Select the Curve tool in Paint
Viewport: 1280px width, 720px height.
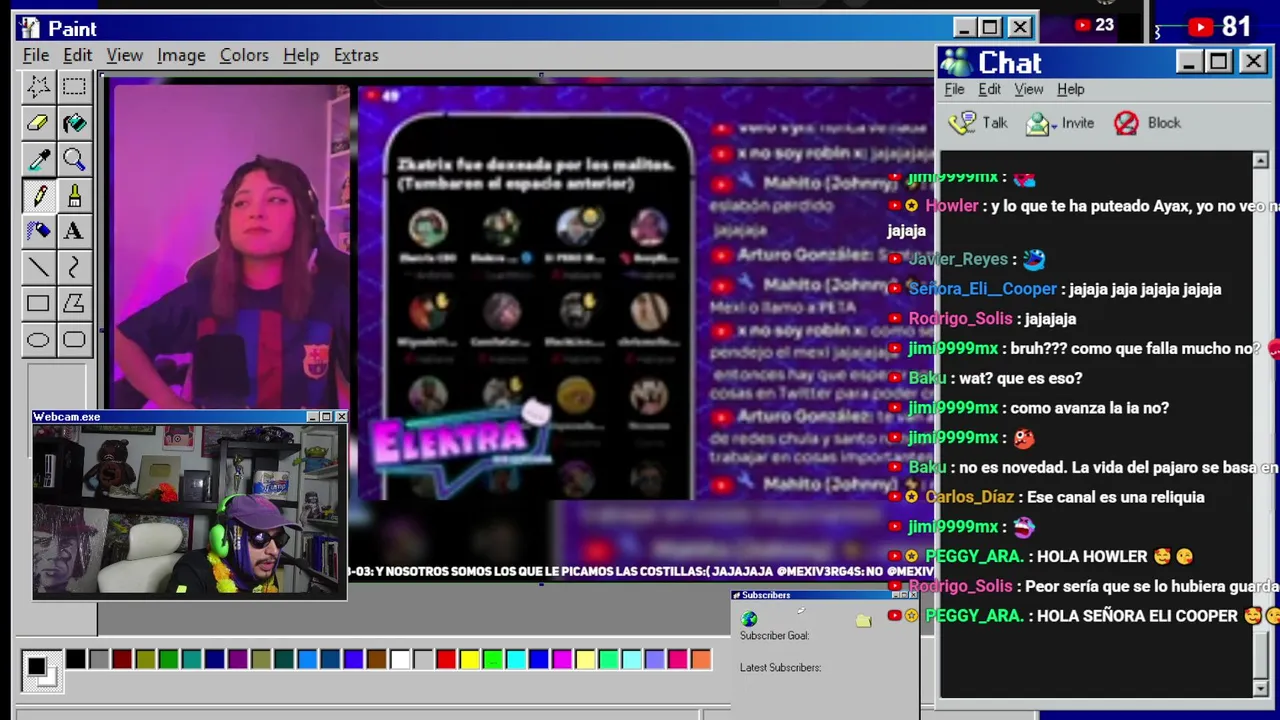click(x=74, y=267)
